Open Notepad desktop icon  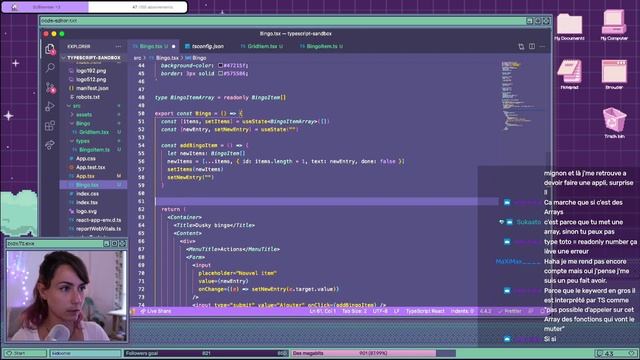coord(569,75)
